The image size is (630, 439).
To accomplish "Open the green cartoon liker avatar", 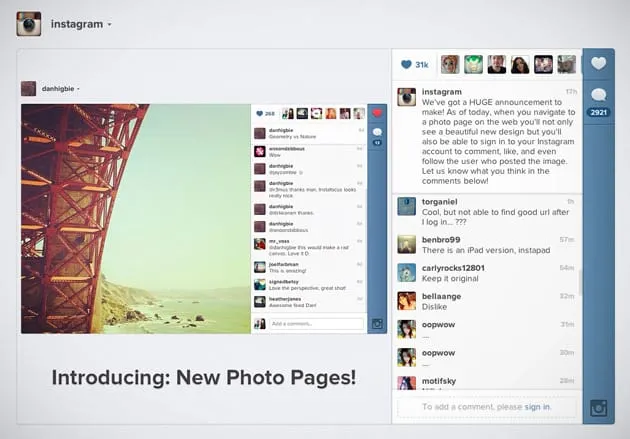I will coord(473,64).
